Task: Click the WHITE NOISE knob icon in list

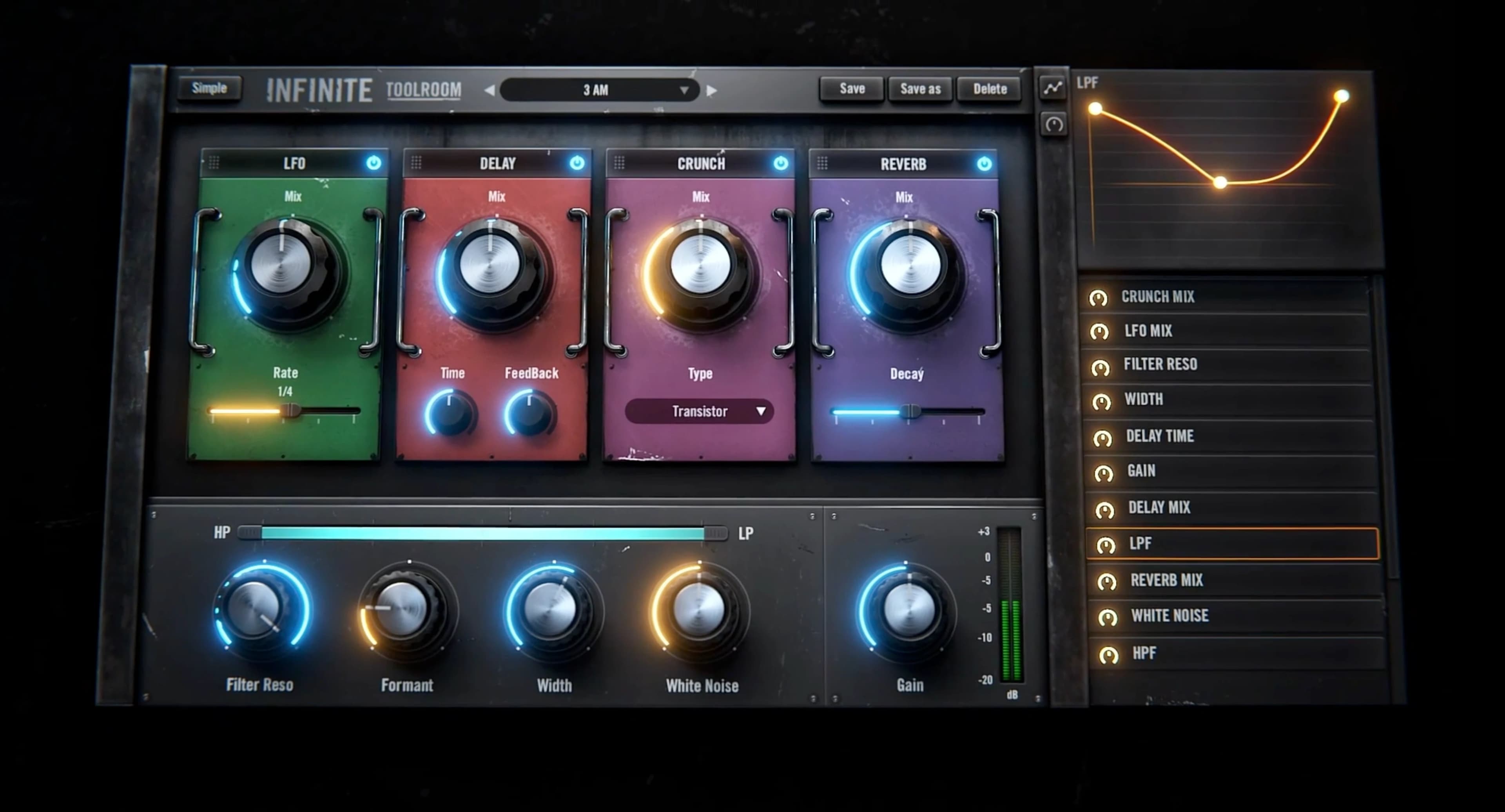Action: click(1108, 618)
